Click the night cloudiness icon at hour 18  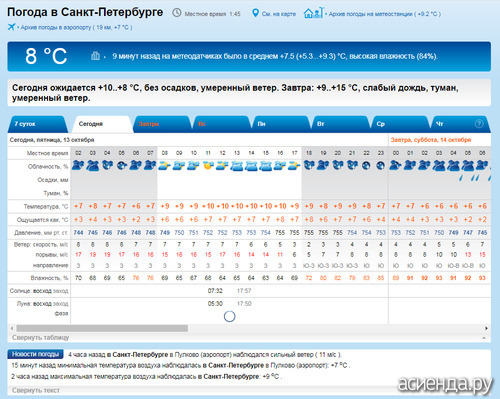coord(309,165)
